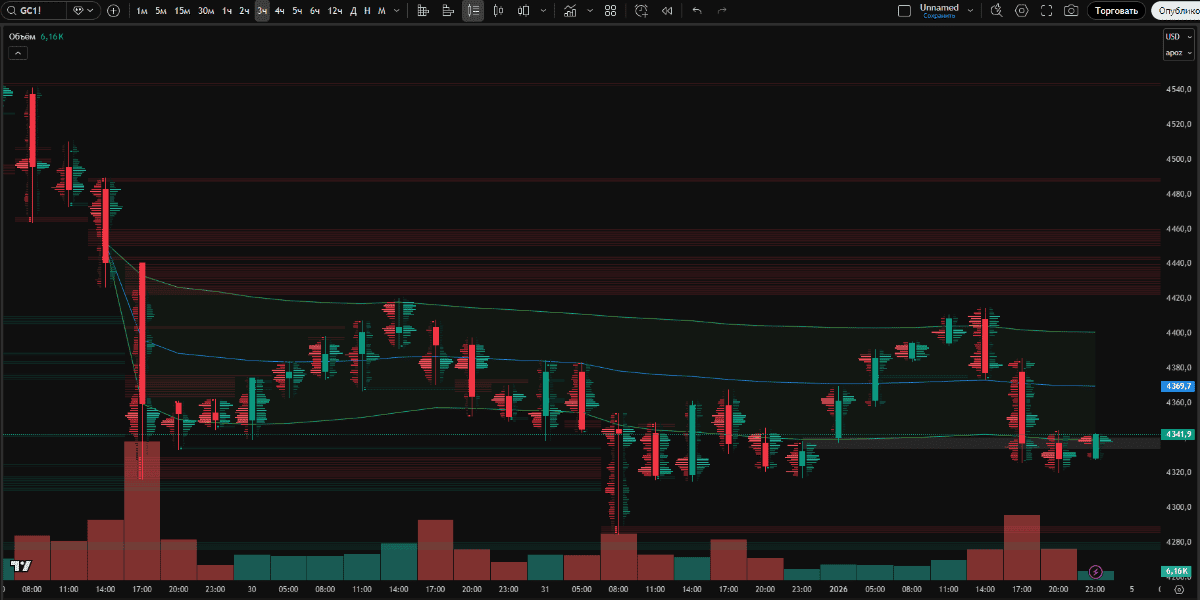Click the add symbol plus icon

(113, 11)
